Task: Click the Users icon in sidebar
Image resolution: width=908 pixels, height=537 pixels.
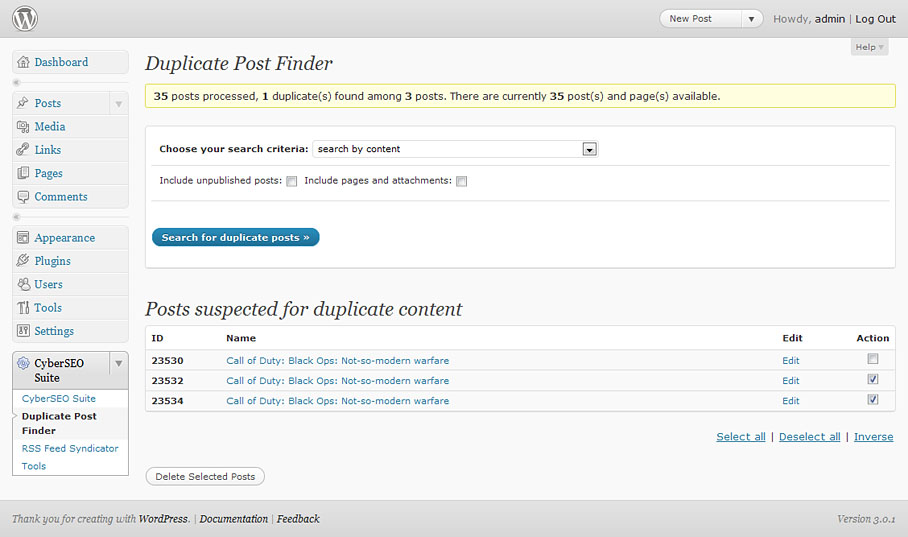Action: (23, 284)
